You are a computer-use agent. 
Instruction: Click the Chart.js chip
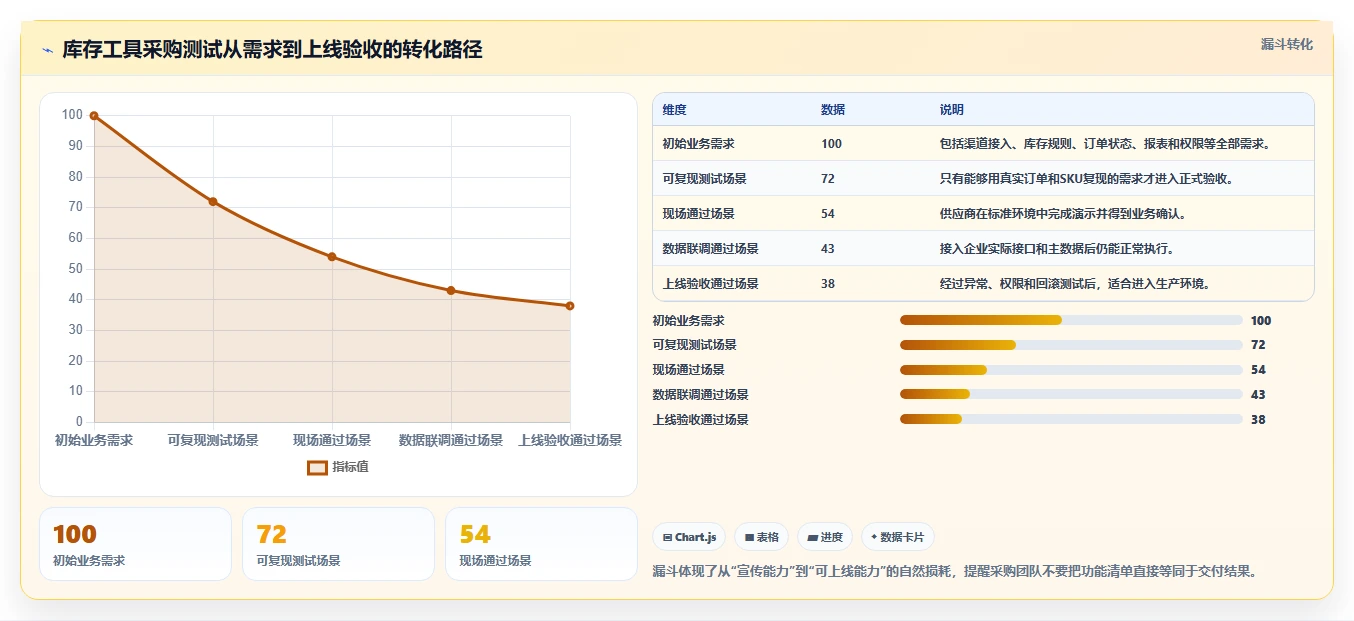click(x=689, y=537)
